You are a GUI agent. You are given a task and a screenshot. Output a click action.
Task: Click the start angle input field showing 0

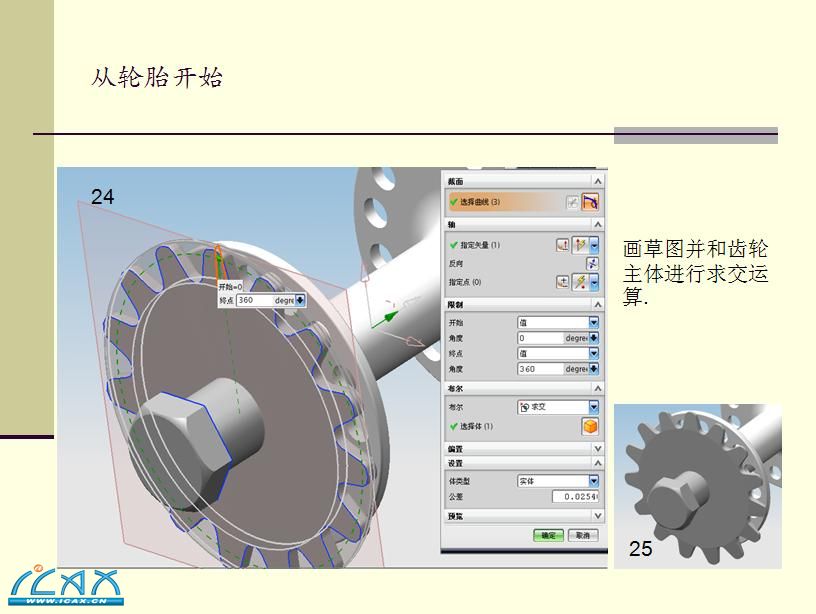(541, 338)
